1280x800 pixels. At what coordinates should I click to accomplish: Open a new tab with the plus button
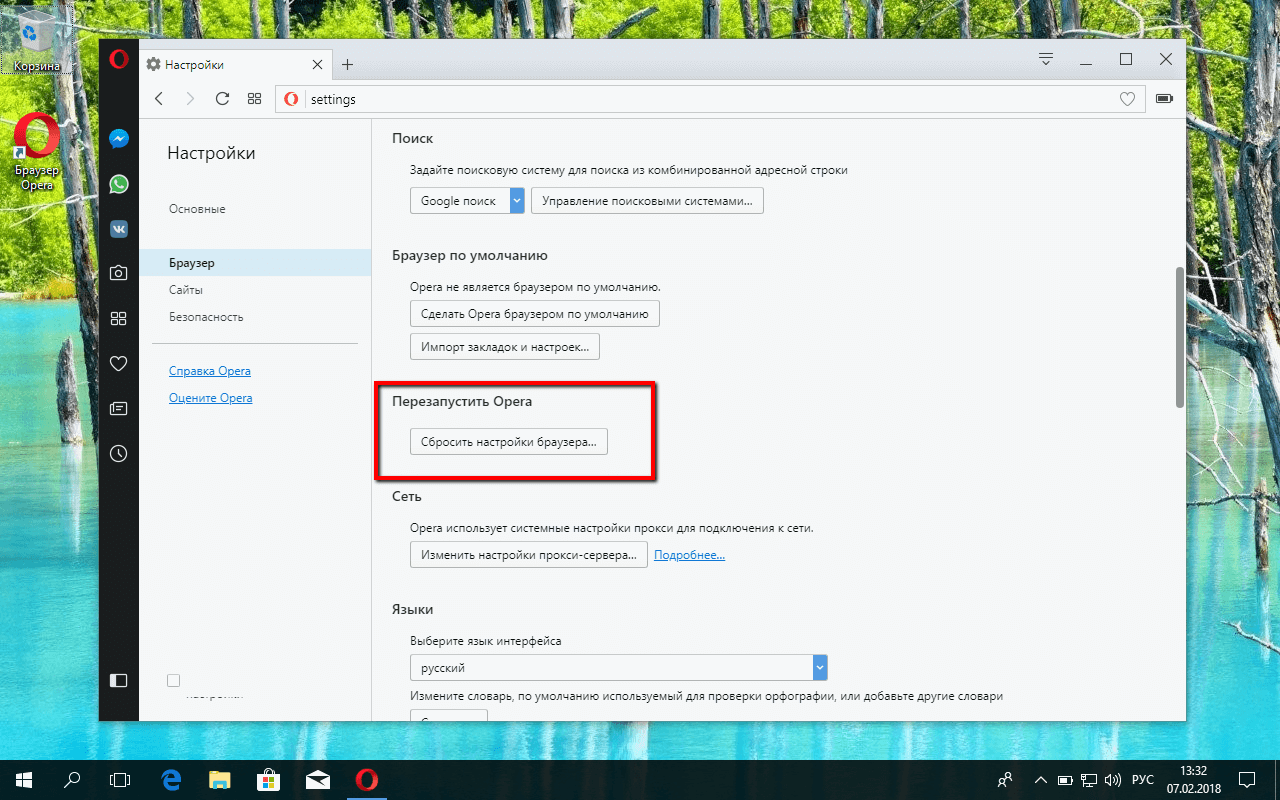347,65
